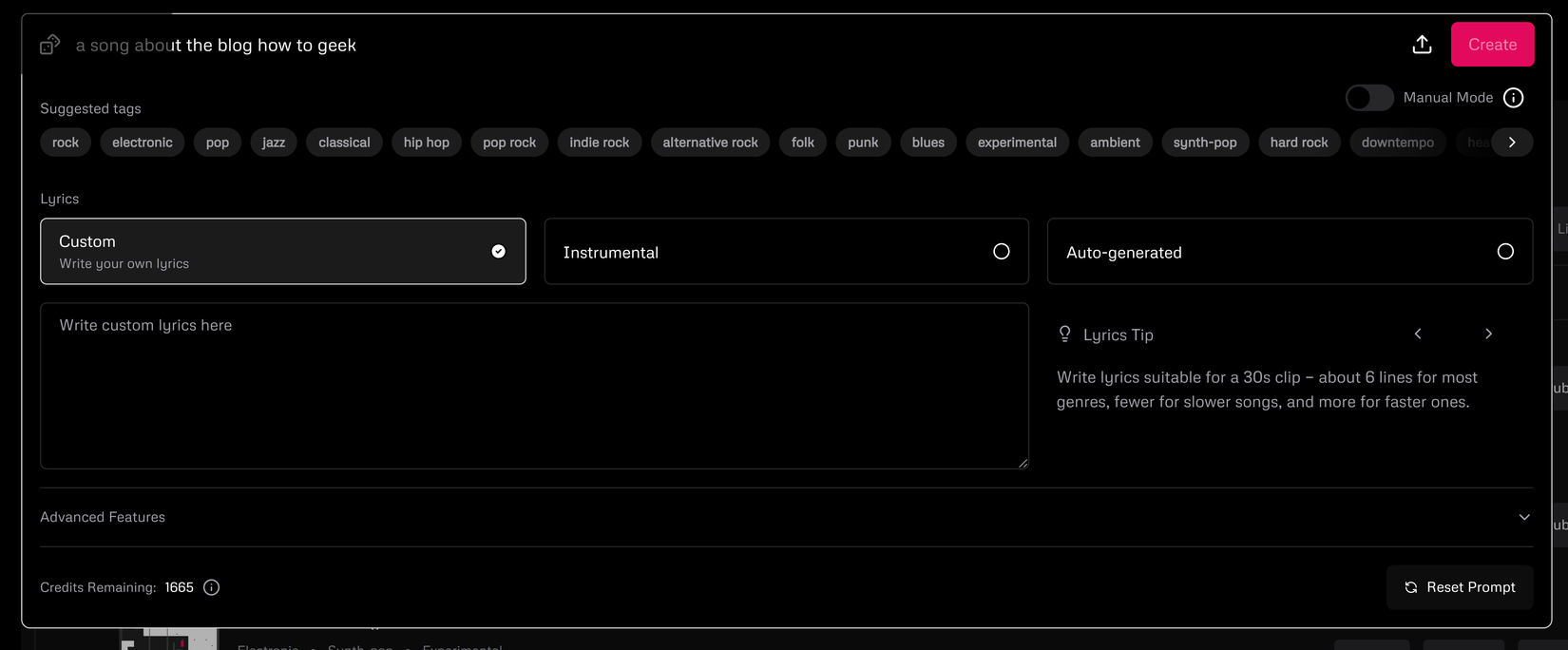Toggle the Manual Mode switch
The image size is (1568, 650).
coord(1369,98)
